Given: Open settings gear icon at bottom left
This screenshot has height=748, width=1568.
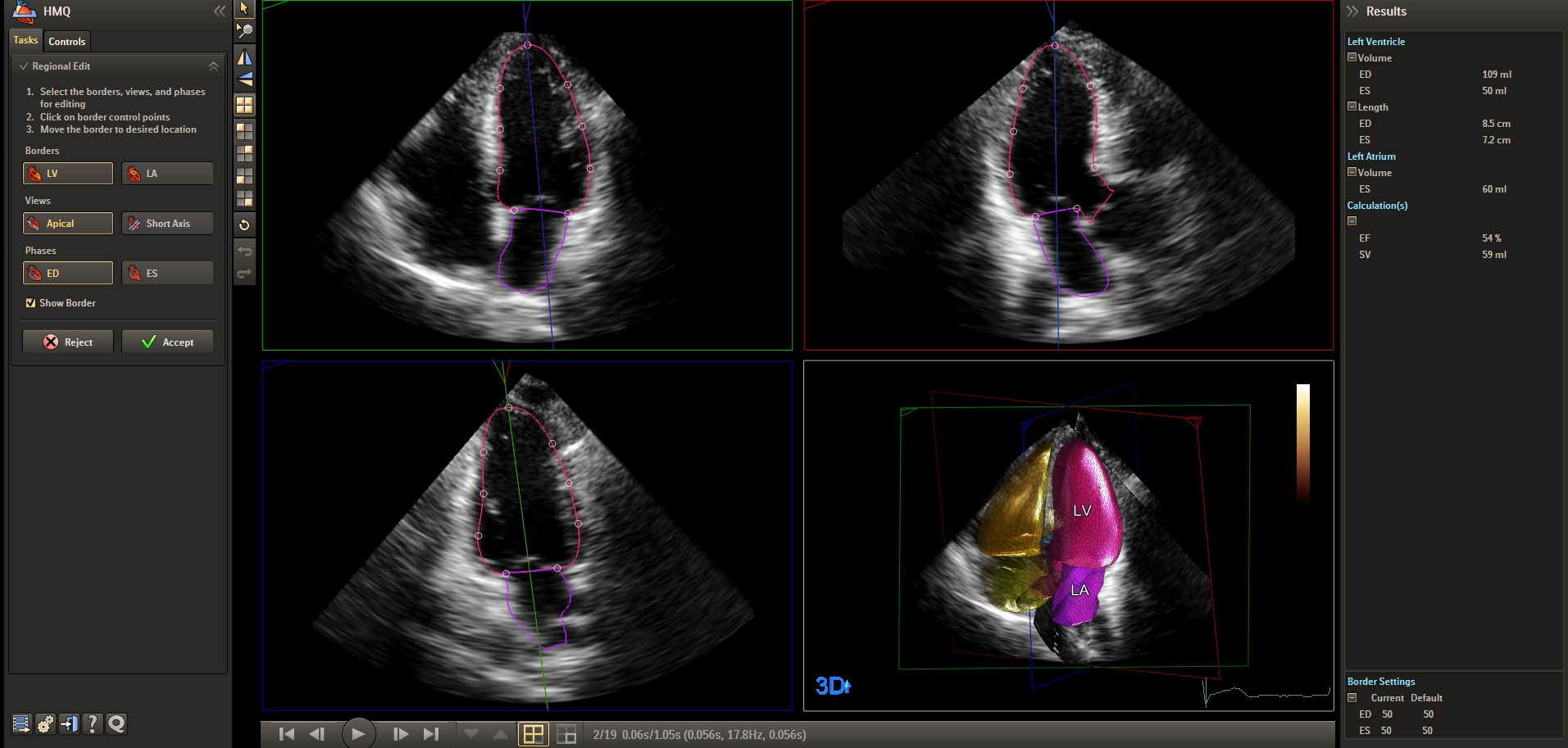Looking at the screenshot, I should [45, 723].
